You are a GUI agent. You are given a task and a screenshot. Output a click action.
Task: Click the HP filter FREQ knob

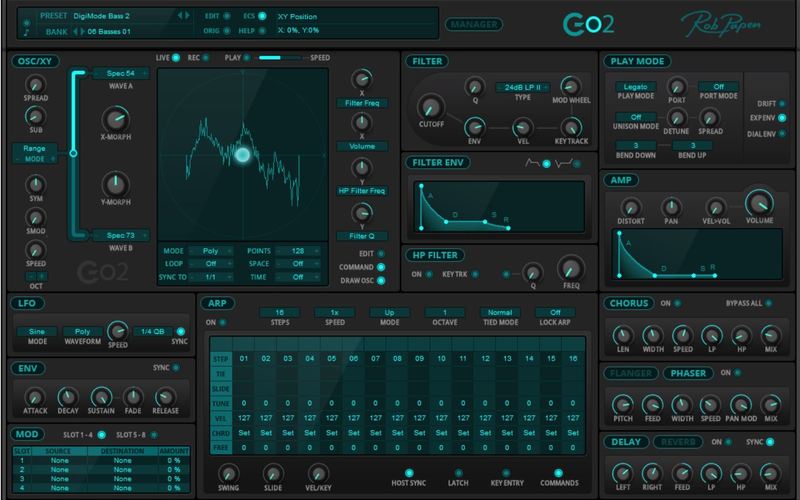(570, 268)
